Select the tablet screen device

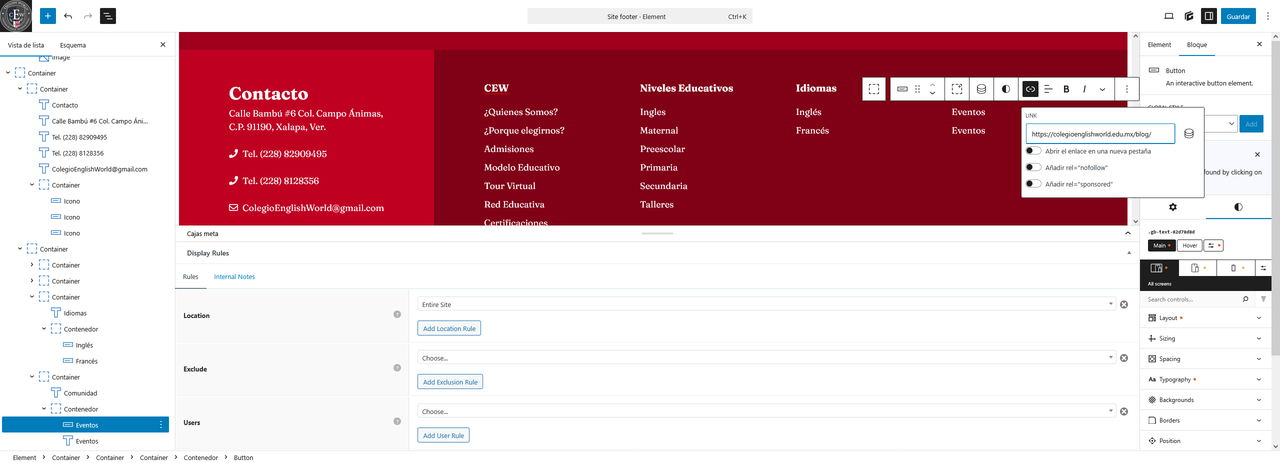click(1198, 268)
